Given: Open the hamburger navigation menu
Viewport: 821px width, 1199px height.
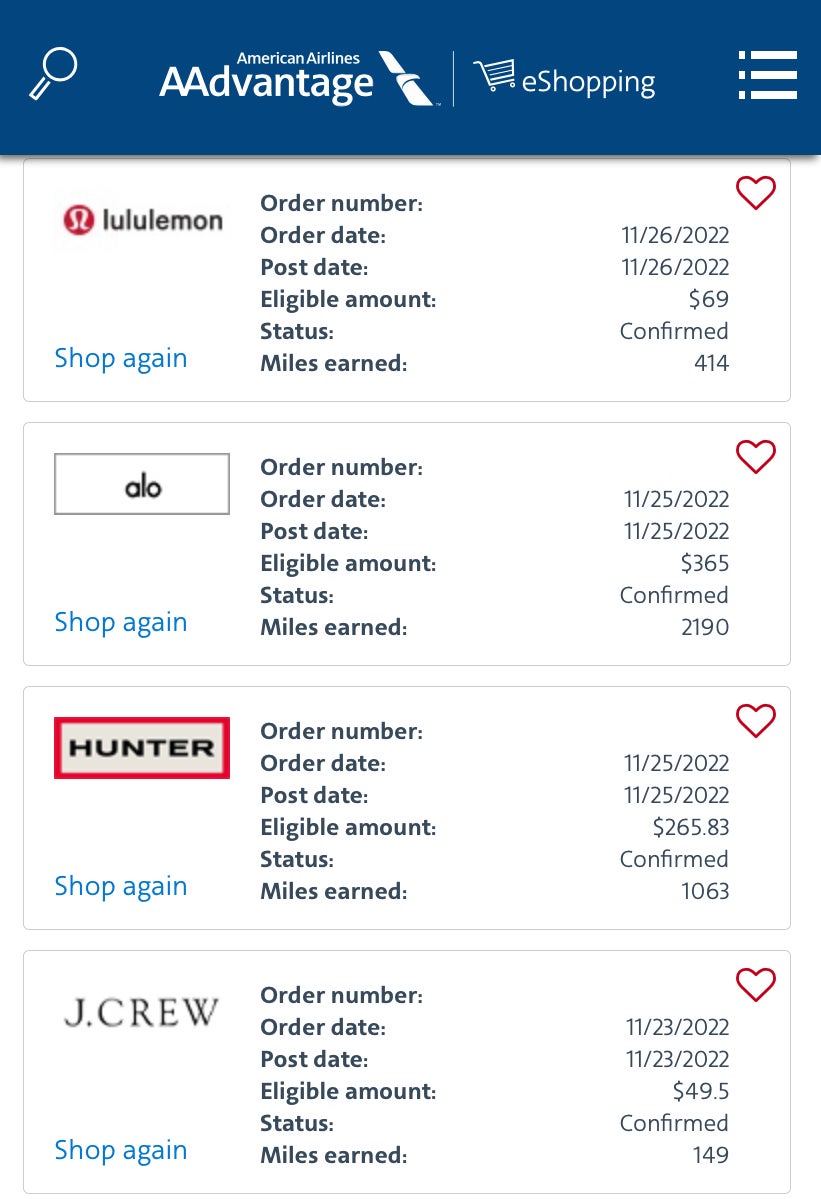Looking at the screenshot, I should [x=767, y=76].
